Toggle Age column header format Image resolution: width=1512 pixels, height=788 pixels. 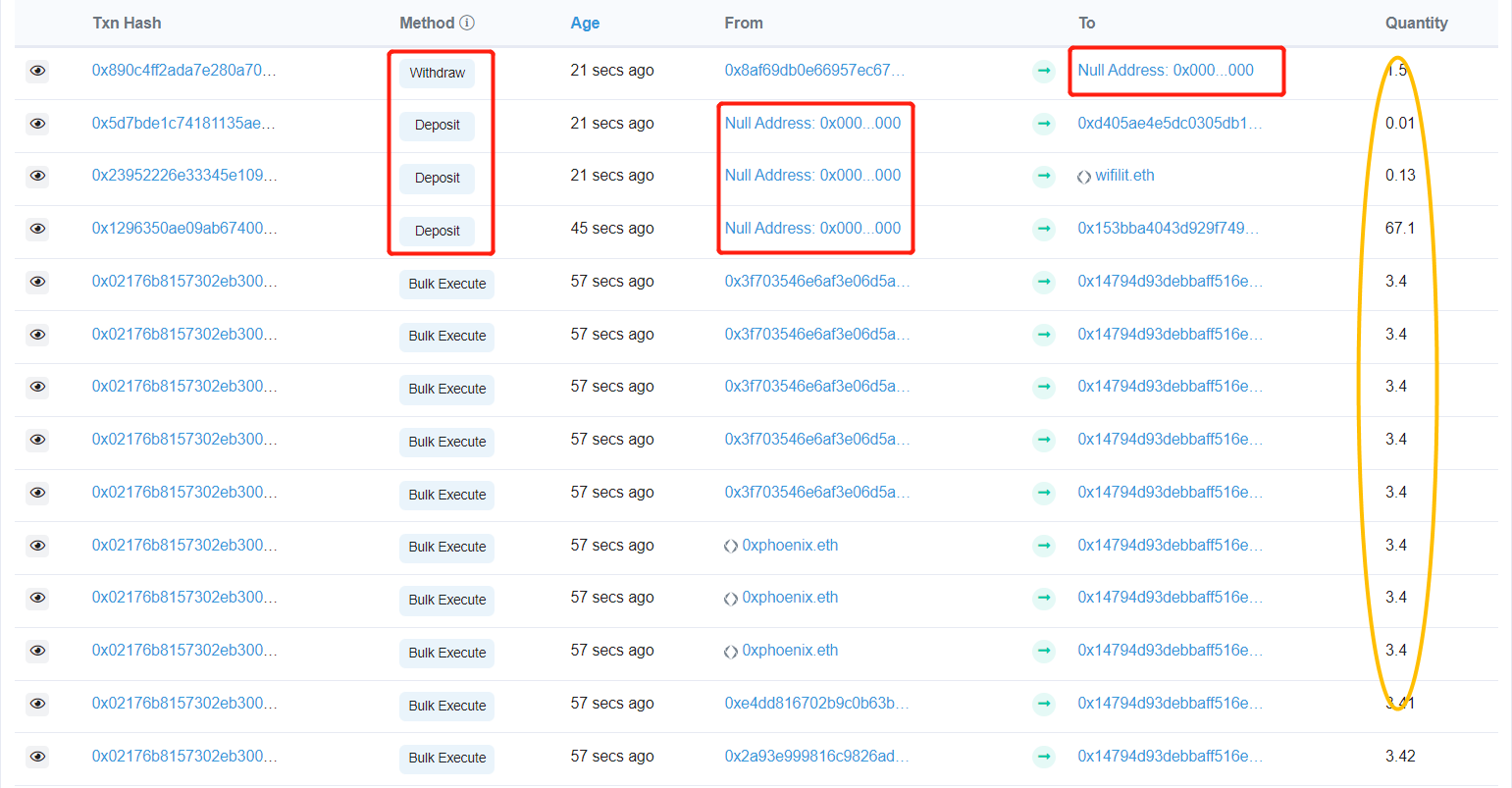click(x=585, y=23)
